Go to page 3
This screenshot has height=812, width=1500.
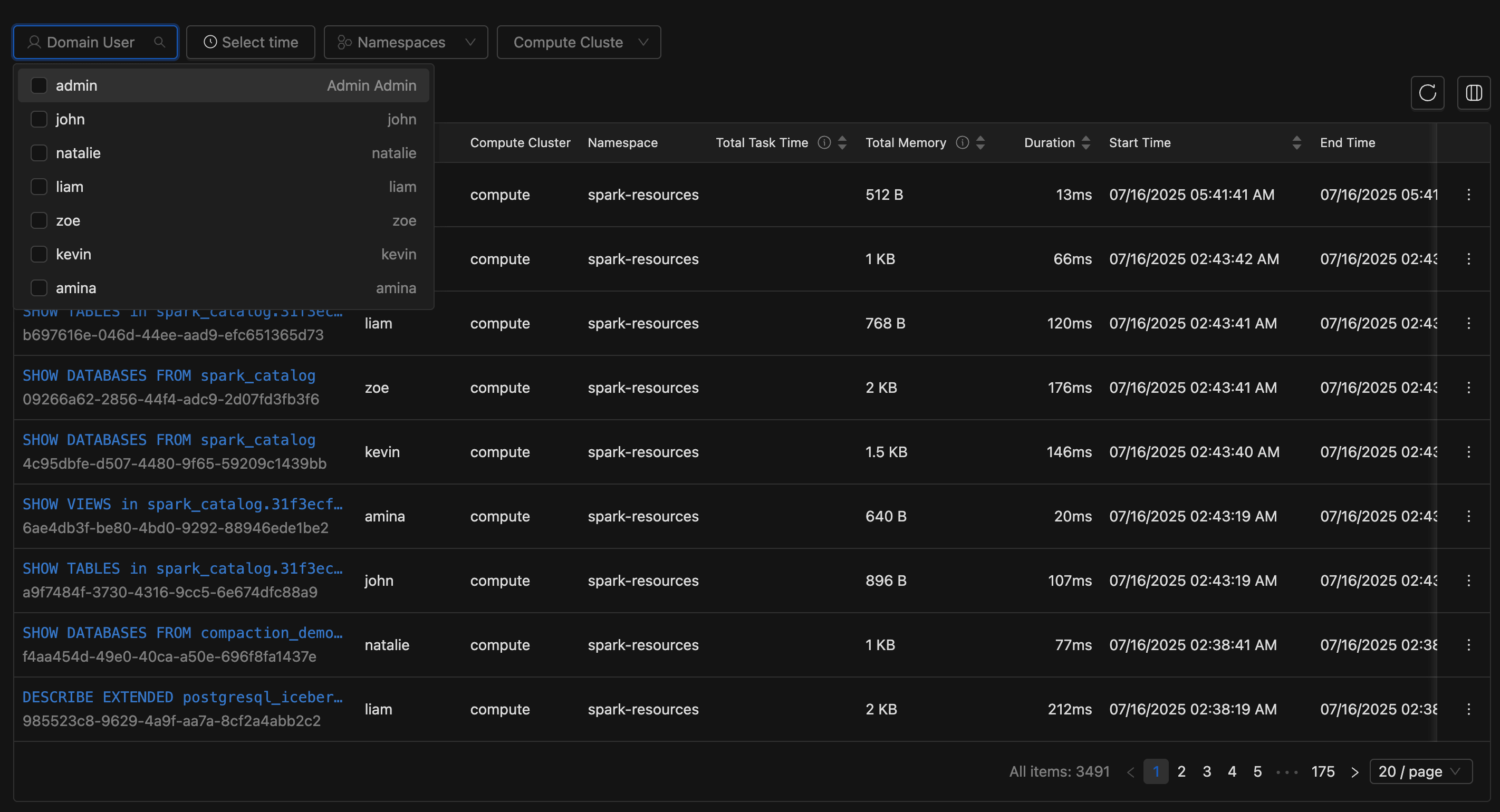click(x=1207, y=772)
